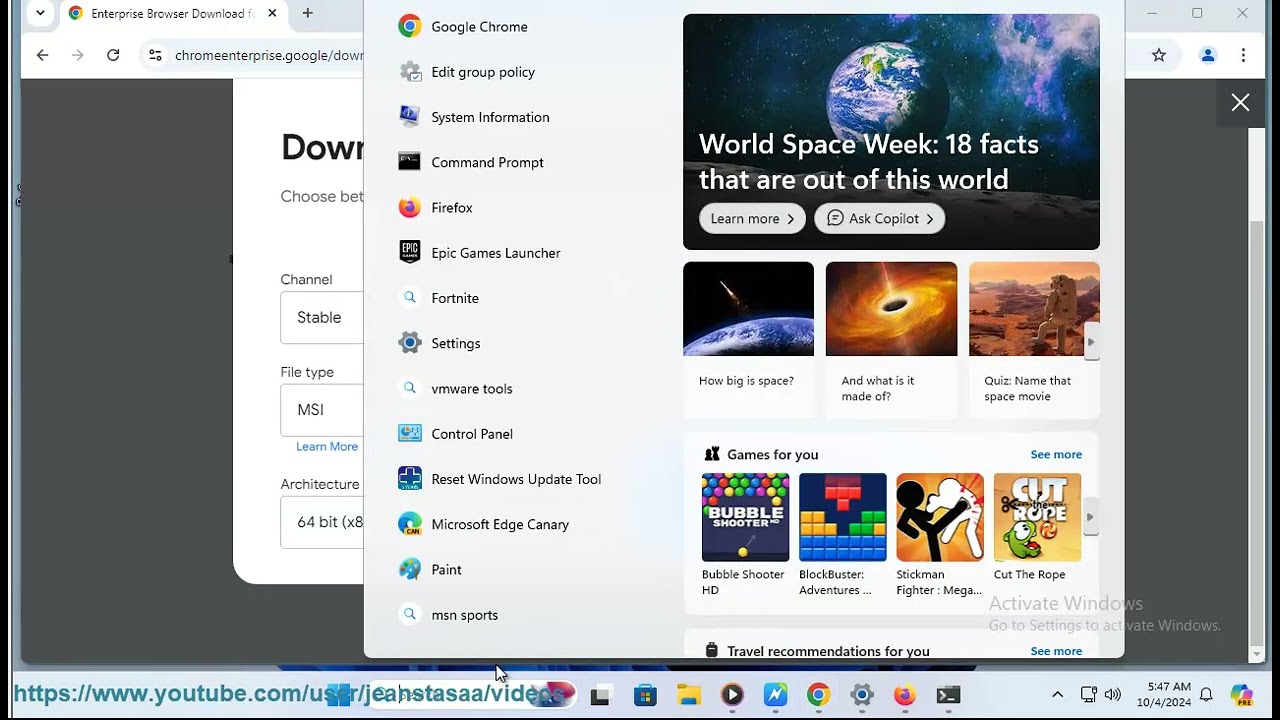View site information icon in address bar

(155, 55)
